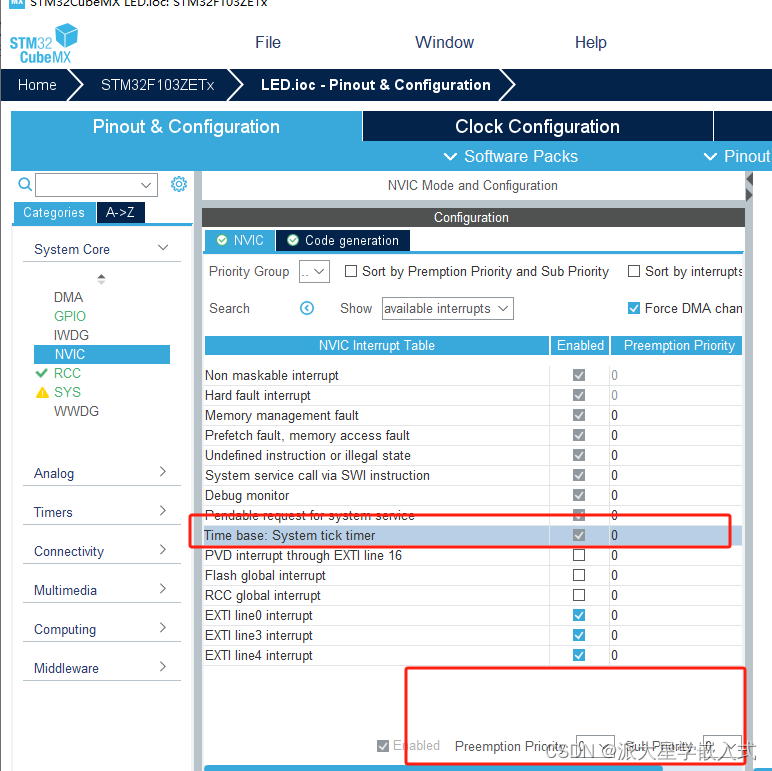The width and height of the screenshot is (772, 771).
Task: Open the Help menu
Action: click(x=590, y=42)
